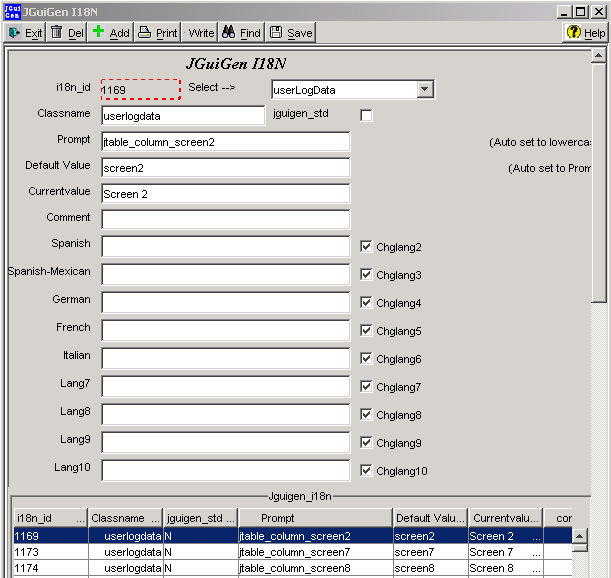The image size is (611, 578).
Task: Click the Default Valu... table column header
Action: pyautogui.click(x=430, y=518)
